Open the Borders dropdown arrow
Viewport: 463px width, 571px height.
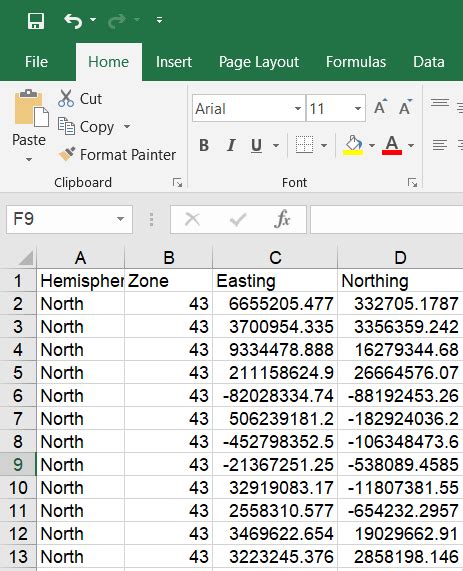(324, 146)
